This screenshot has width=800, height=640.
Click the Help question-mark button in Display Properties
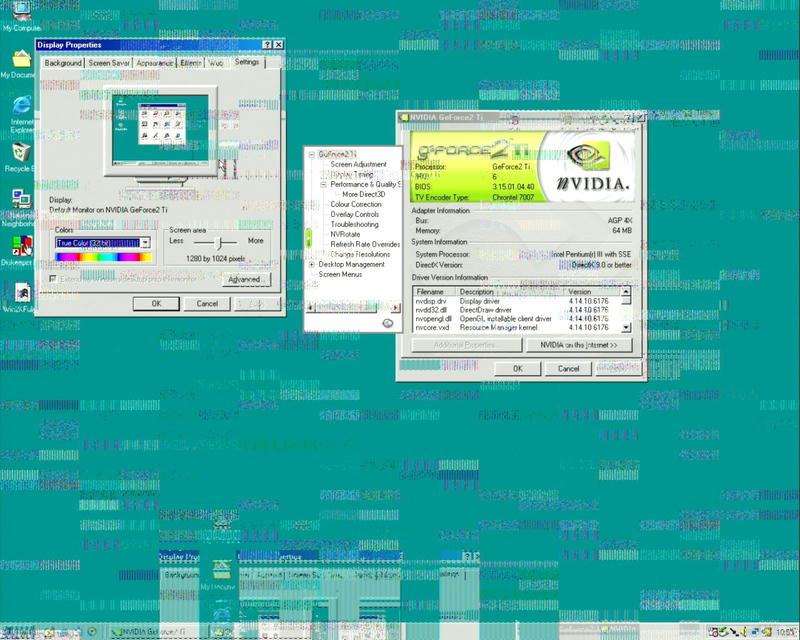coord(267,45)
